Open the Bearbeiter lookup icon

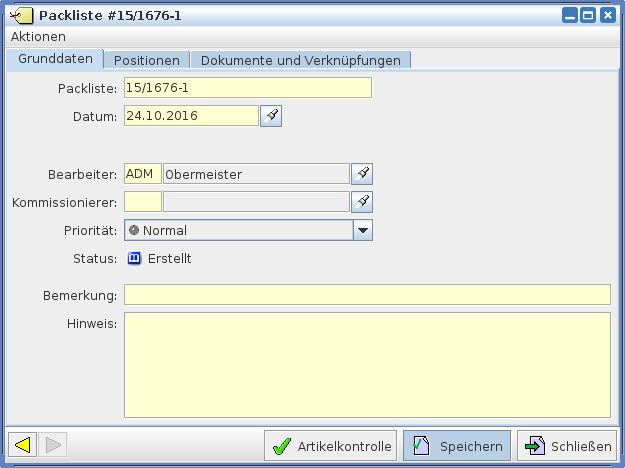pyautogui.click(x=363, y=174)
